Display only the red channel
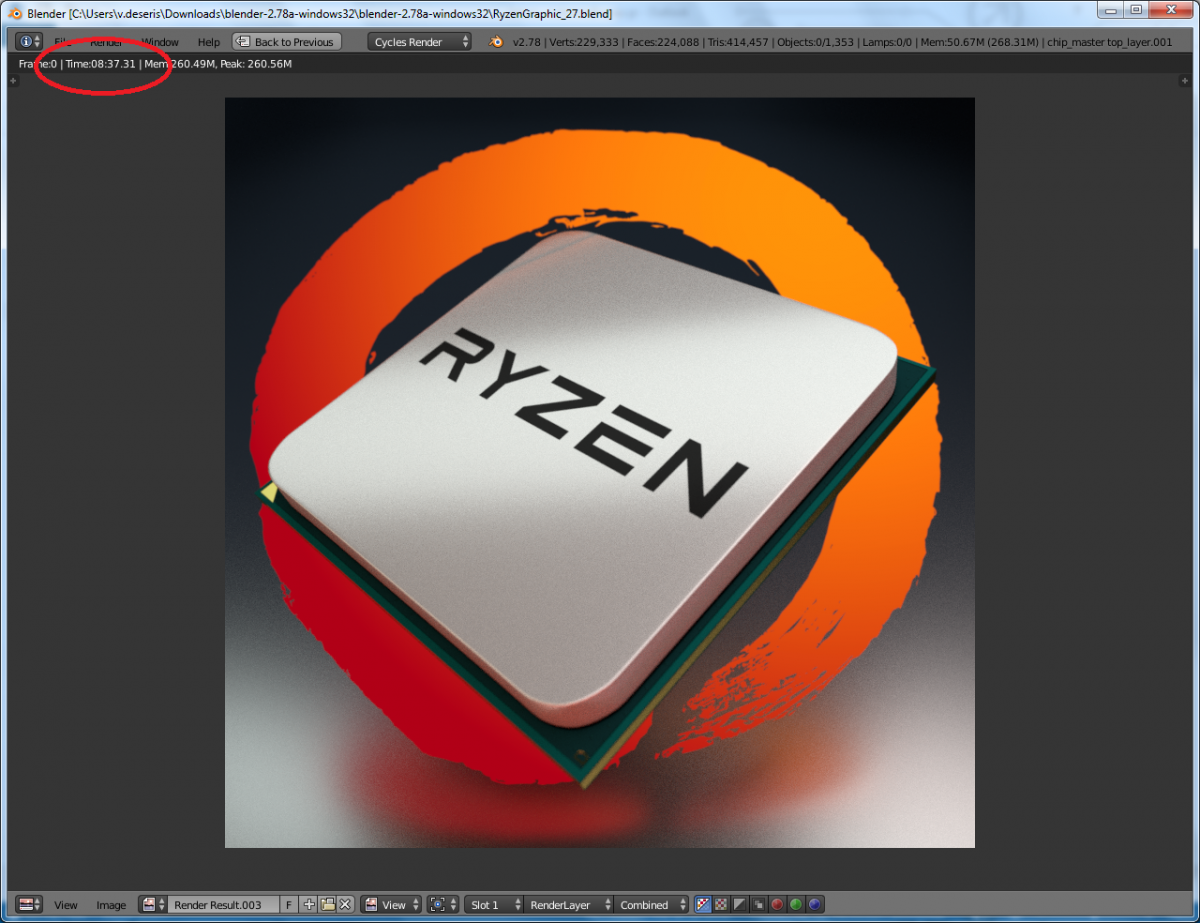Image resolution: width=1200 pixels, height=923 pixels. (777, 904)
